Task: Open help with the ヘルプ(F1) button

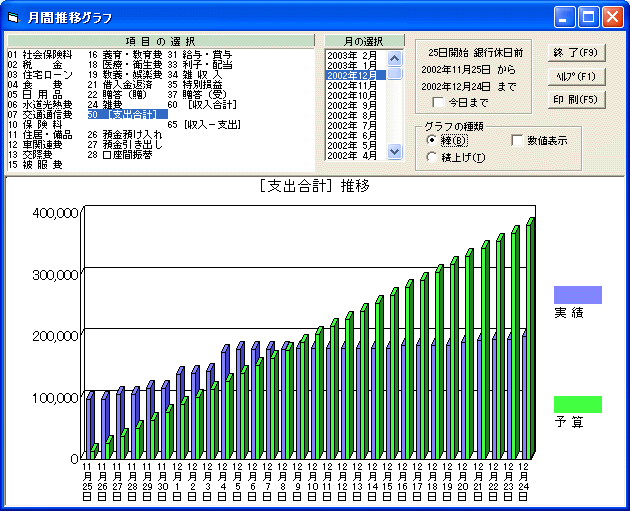Action: click(575, 76)
